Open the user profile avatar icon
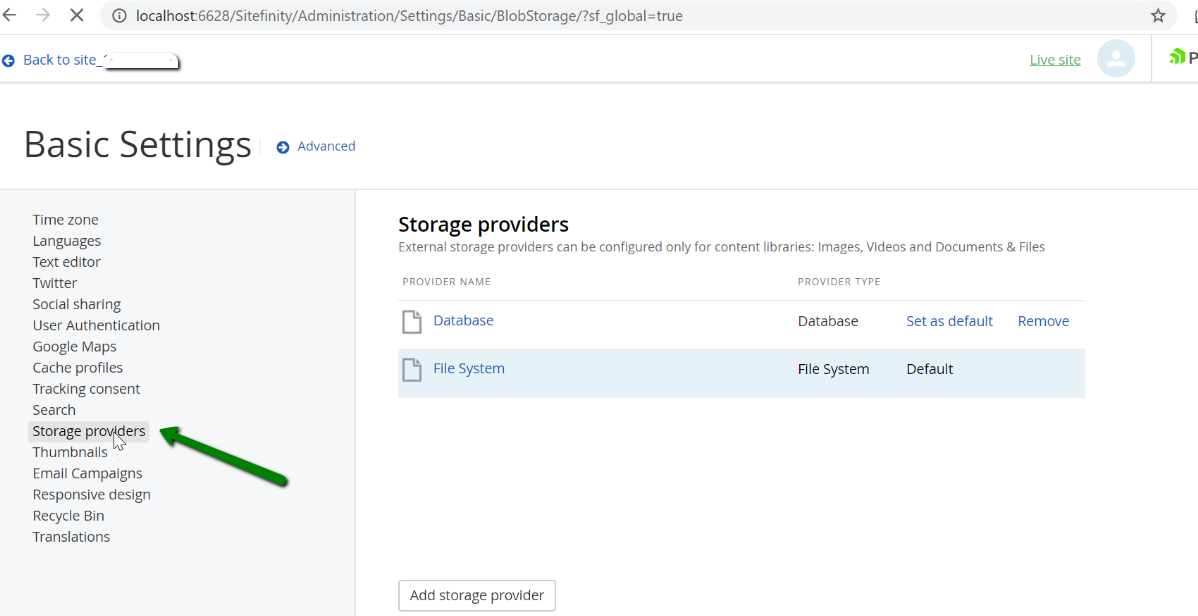 [1116, 58]
